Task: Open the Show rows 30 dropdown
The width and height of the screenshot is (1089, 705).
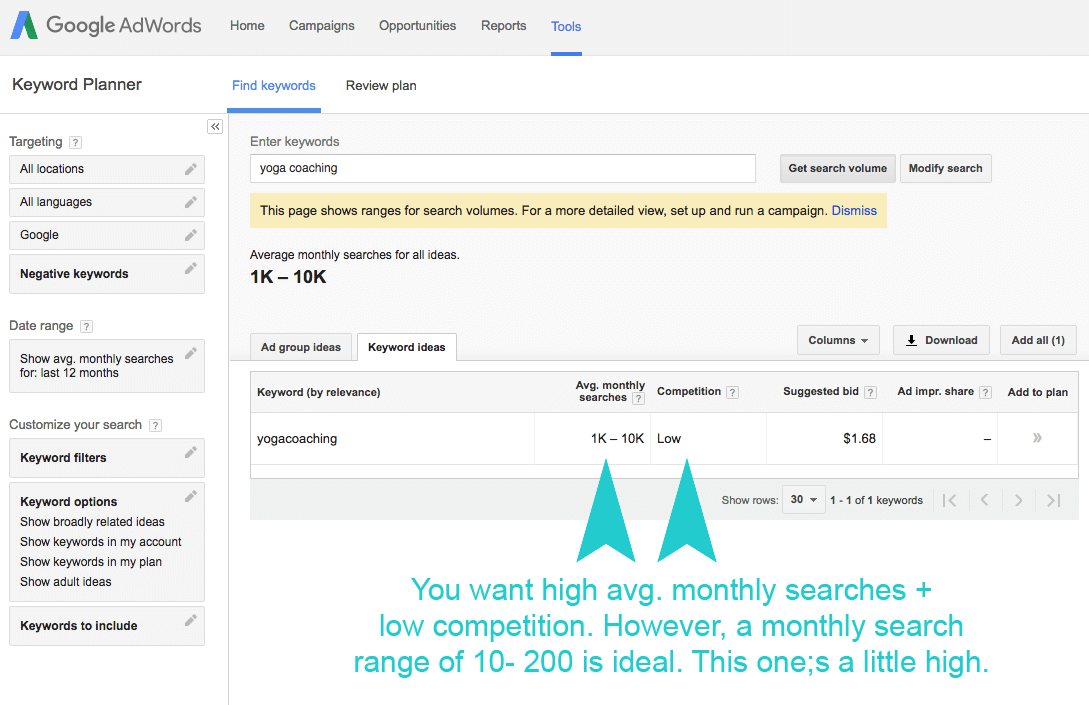Action: pos(804,499)
